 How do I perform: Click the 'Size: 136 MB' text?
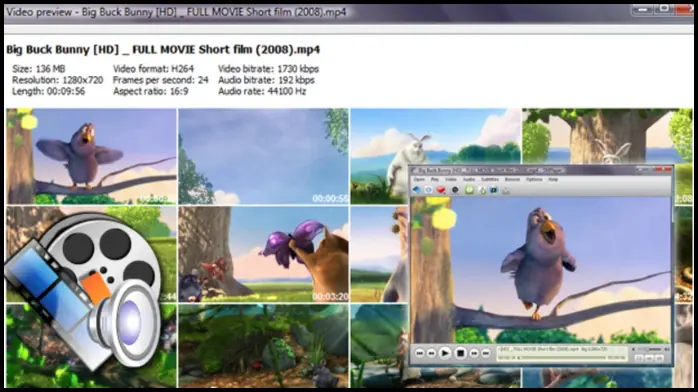pyautogui.click(x=39, y=69)
